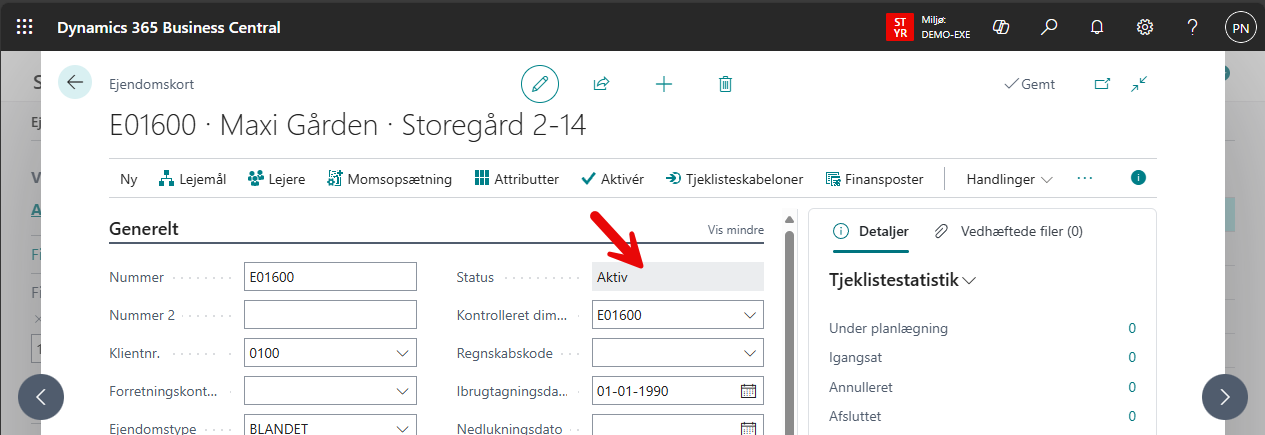Open the notifications bell

[x=1097, y=27]
